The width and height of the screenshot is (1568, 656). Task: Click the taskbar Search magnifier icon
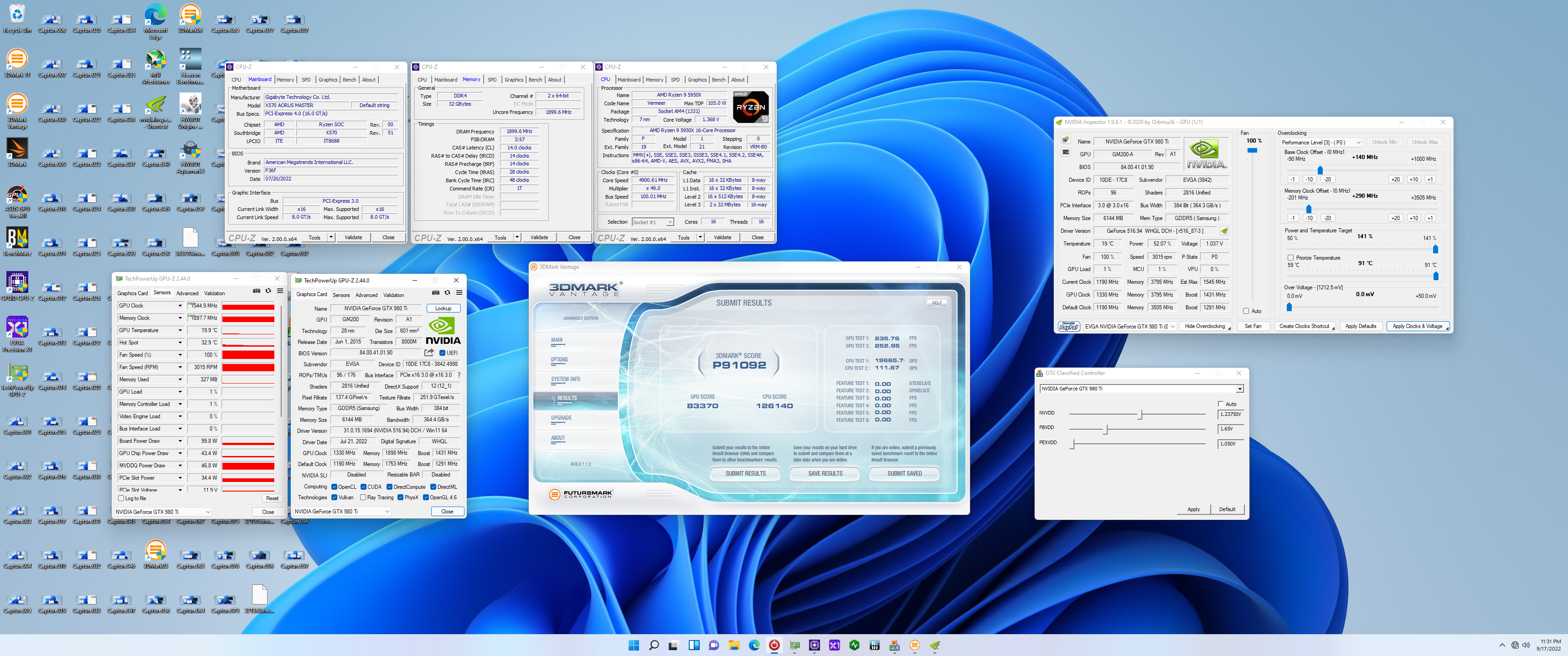click(x=654, y=645)
